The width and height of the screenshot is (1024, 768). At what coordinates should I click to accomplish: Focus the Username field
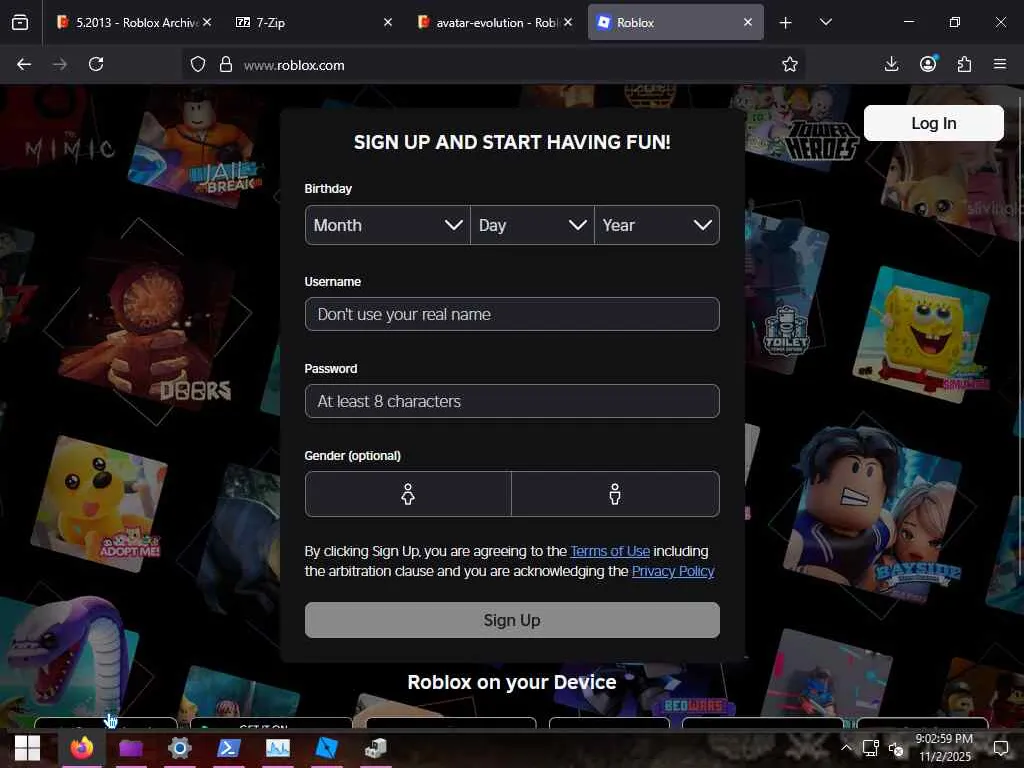pos(512,314)
